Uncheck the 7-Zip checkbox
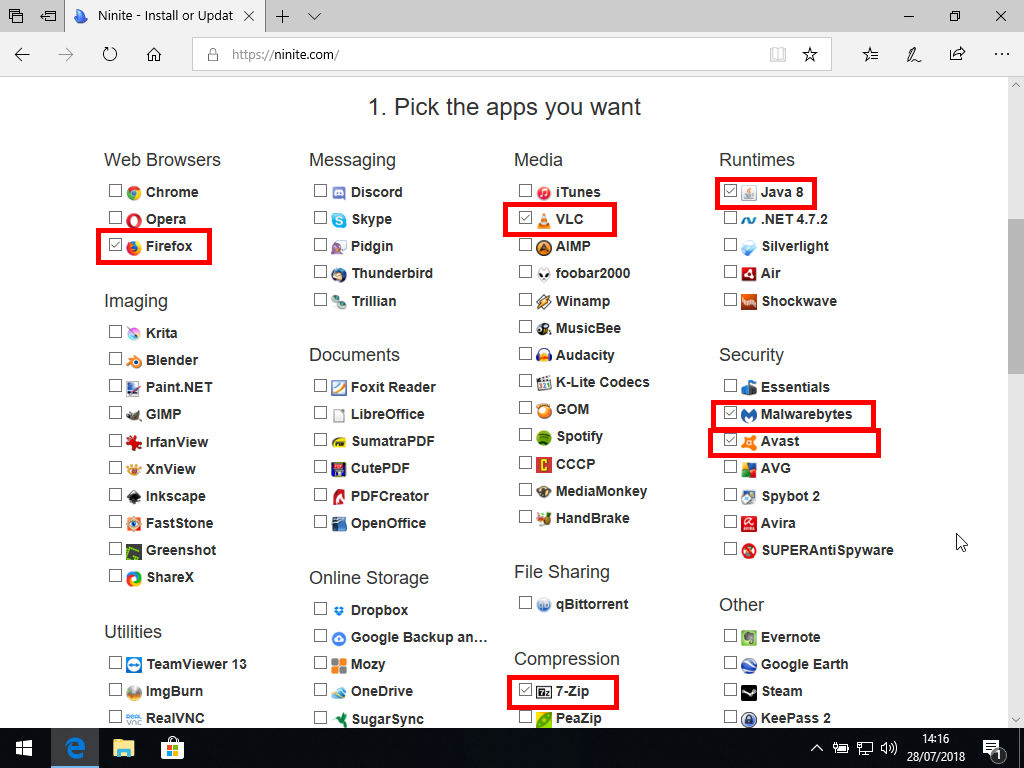Screen dimensions: 1024x768 [526, 690]
